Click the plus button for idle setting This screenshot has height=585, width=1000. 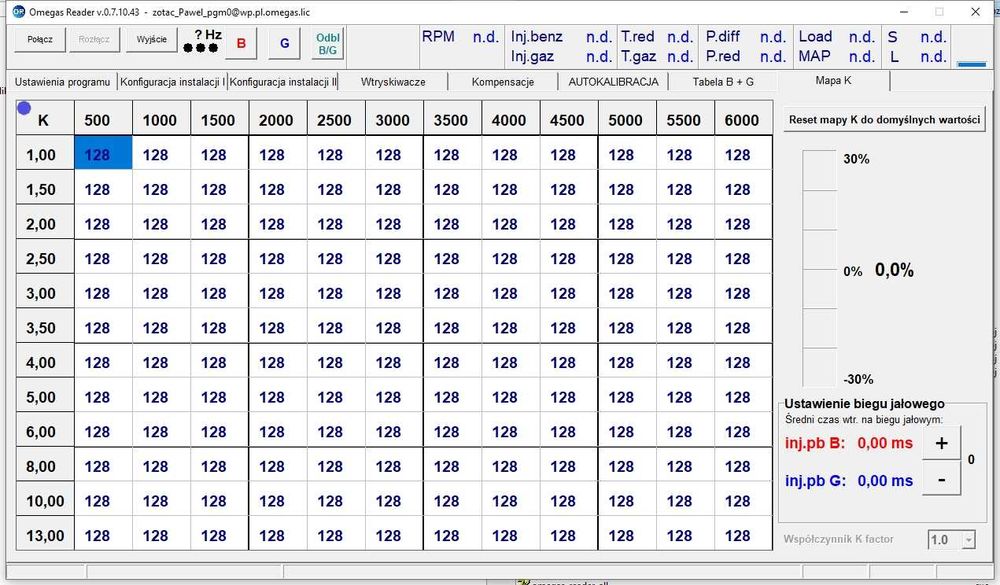941,443
